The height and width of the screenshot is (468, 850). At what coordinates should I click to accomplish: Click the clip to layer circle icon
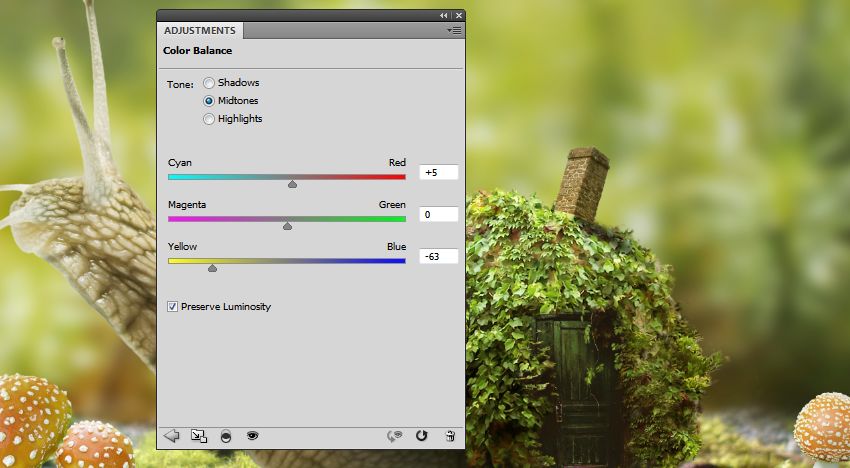click(x=226, y=436)
